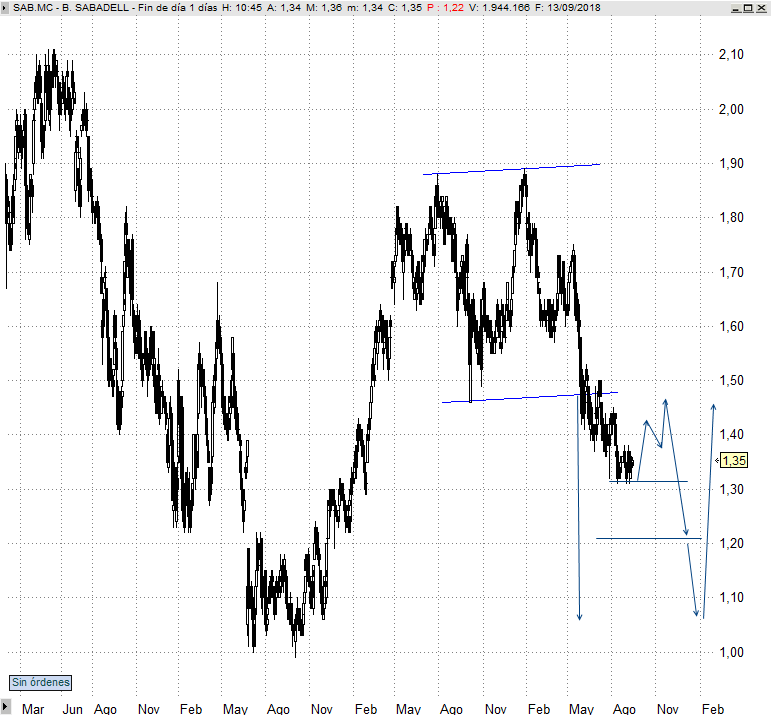Click the price axis label 1,30
The image size is (771, 715).
pos(732,489)
